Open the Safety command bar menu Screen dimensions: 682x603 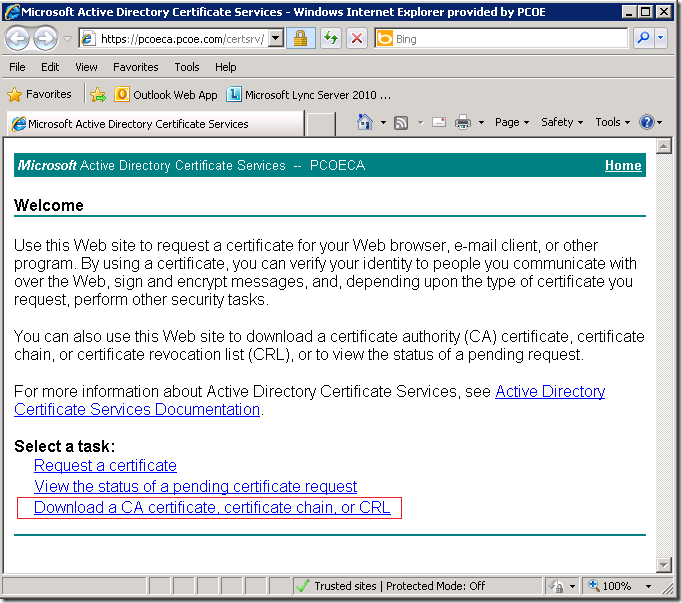[562, 122]
